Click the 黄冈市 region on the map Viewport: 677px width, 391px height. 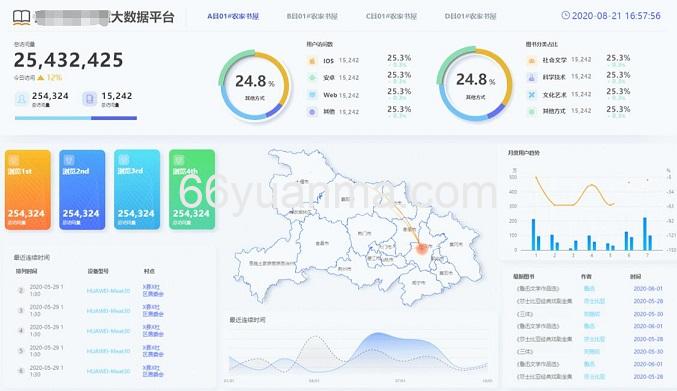pyautogui.click(x=456, y=244)
